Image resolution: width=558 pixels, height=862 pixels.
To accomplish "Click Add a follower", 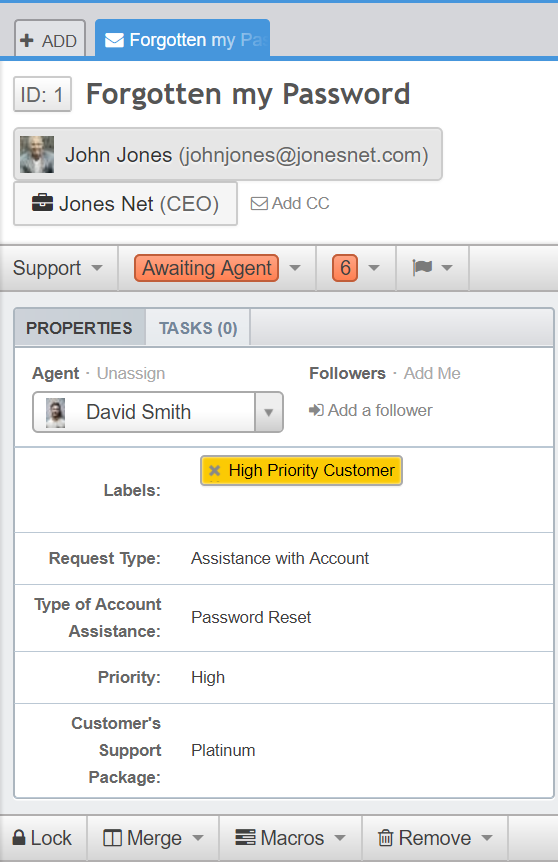I will 371,410.
